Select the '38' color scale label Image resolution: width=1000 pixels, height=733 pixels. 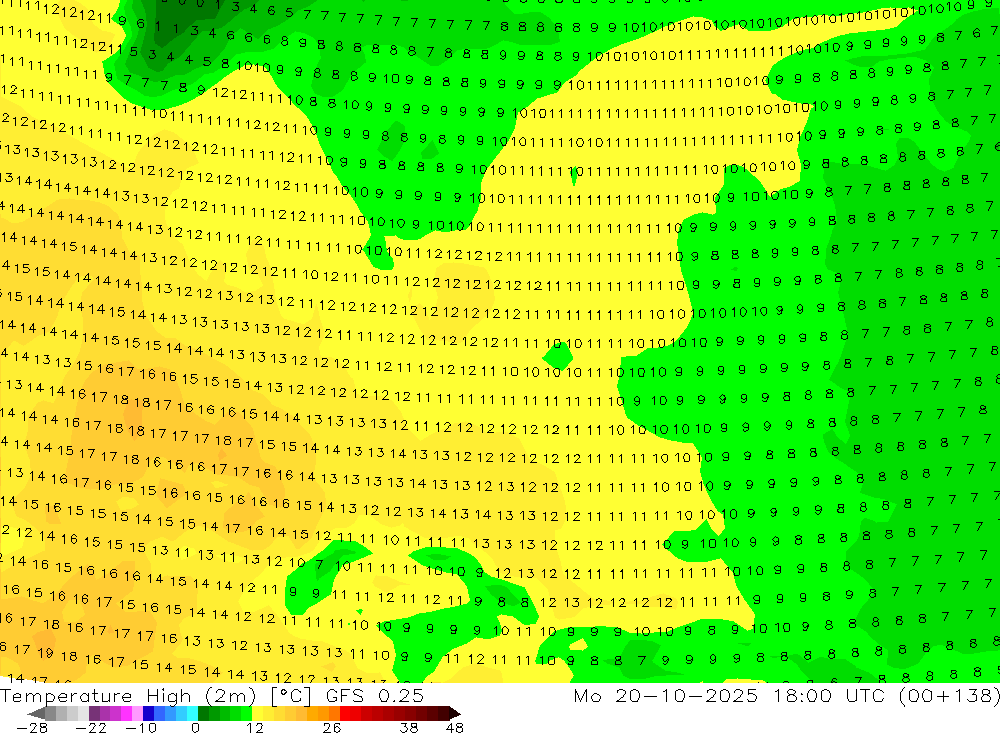pos(408,728)
